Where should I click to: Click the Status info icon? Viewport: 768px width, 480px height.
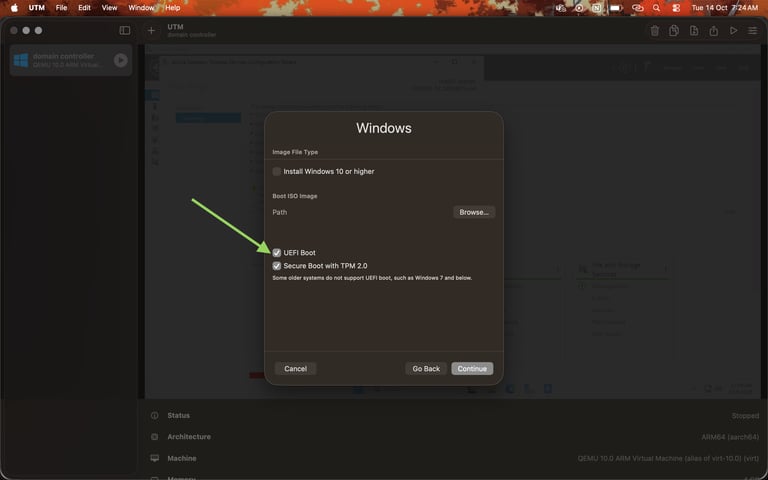tap(155, 415)
